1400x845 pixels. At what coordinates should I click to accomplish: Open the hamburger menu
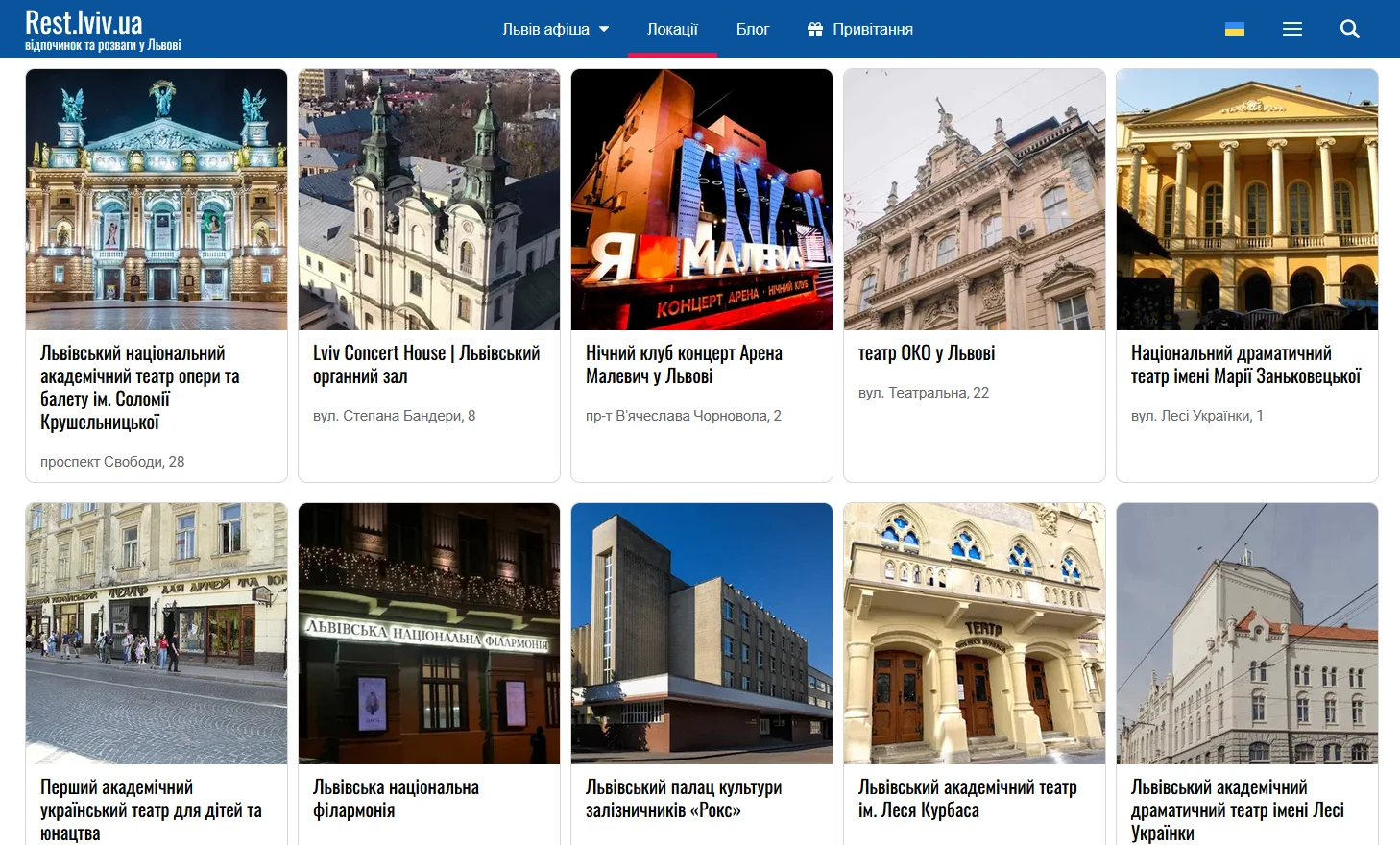[1292, 29]
